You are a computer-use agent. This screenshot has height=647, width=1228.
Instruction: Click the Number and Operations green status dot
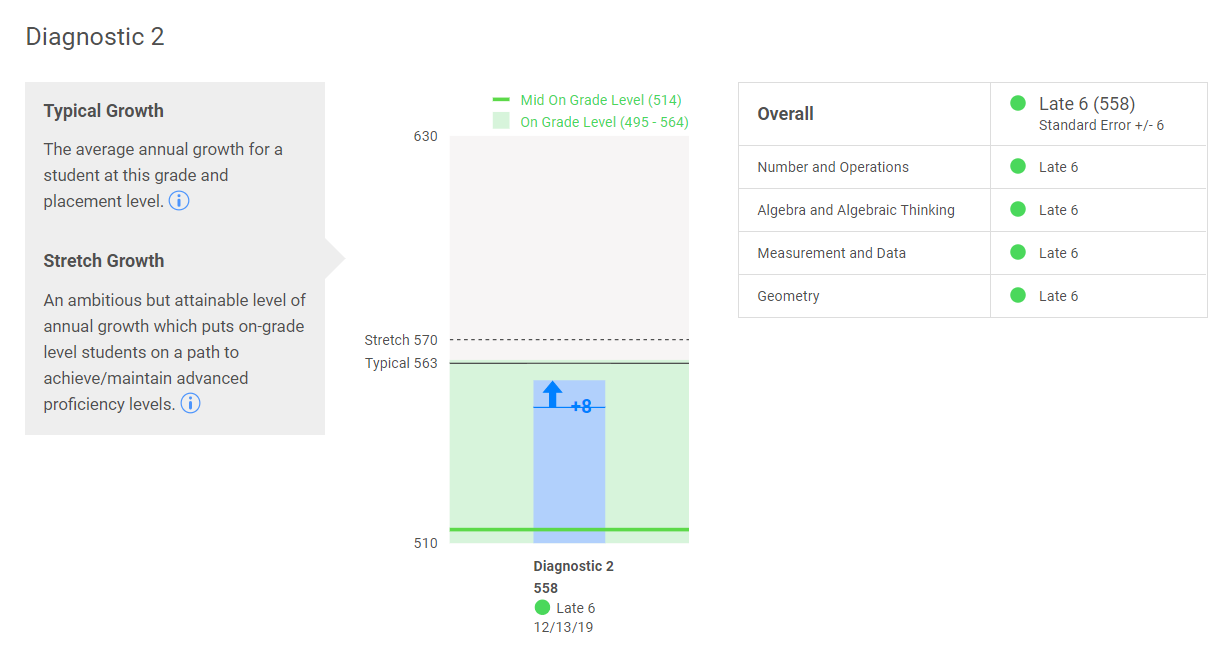pyautogui.click(x=1018, y=167)
